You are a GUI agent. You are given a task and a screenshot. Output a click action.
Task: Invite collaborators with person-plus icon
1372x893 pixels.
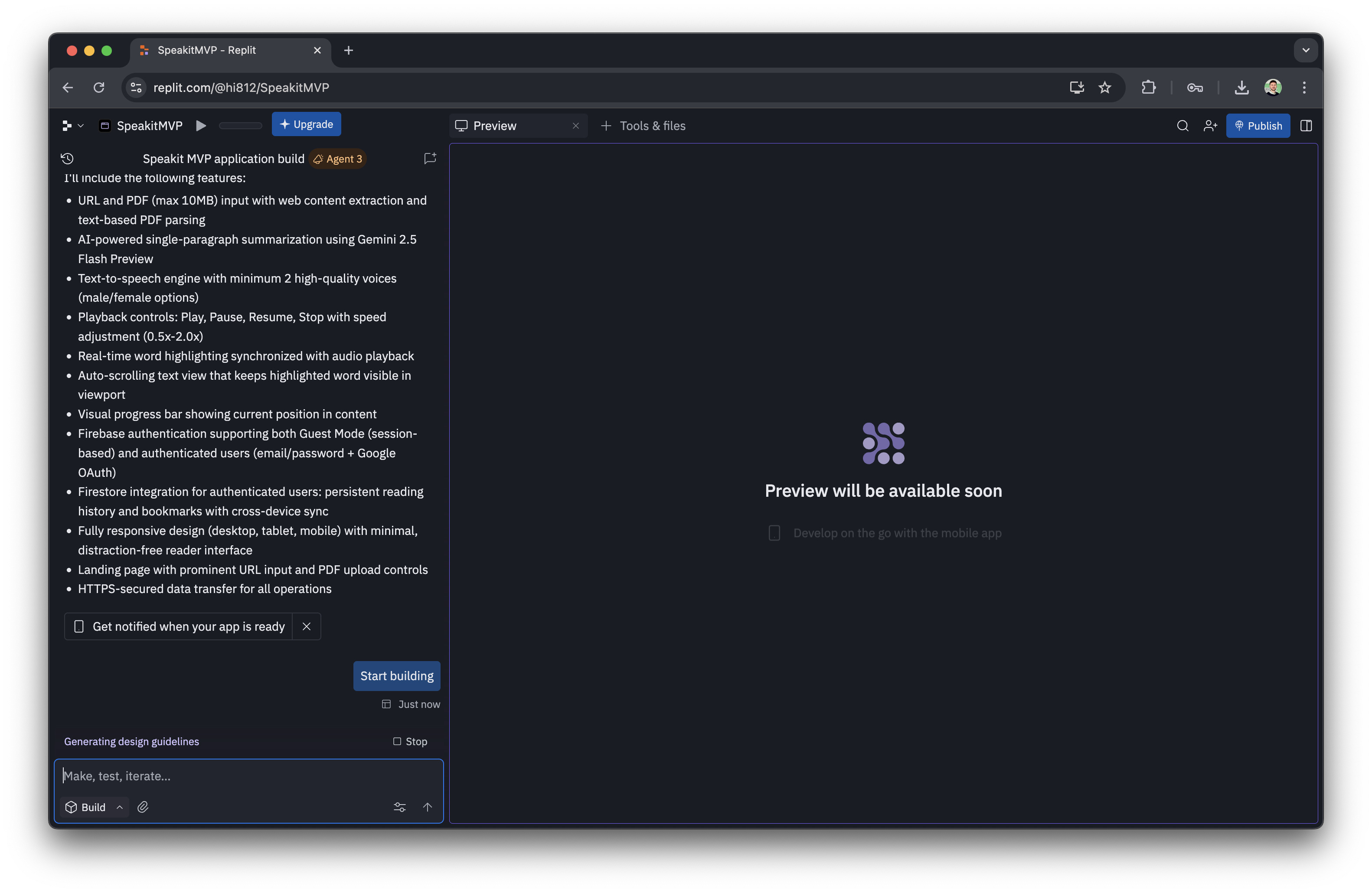(1210, 126)
